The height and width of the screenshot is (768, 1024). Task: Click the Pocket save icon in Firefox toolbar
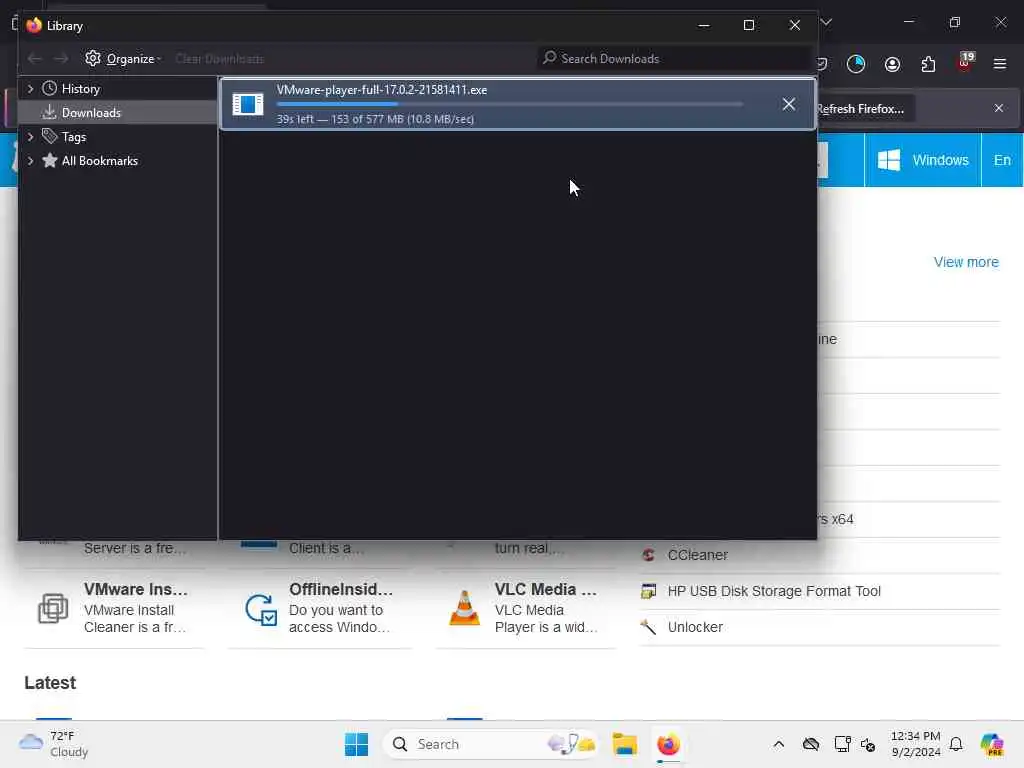[x=822, y=64]
